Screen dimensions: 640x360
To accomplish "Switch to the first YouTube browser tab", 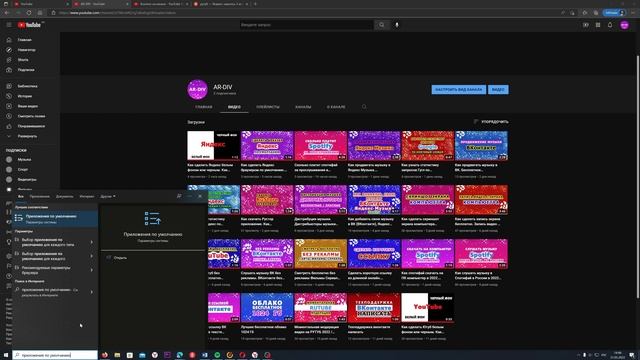I will 40,4.
